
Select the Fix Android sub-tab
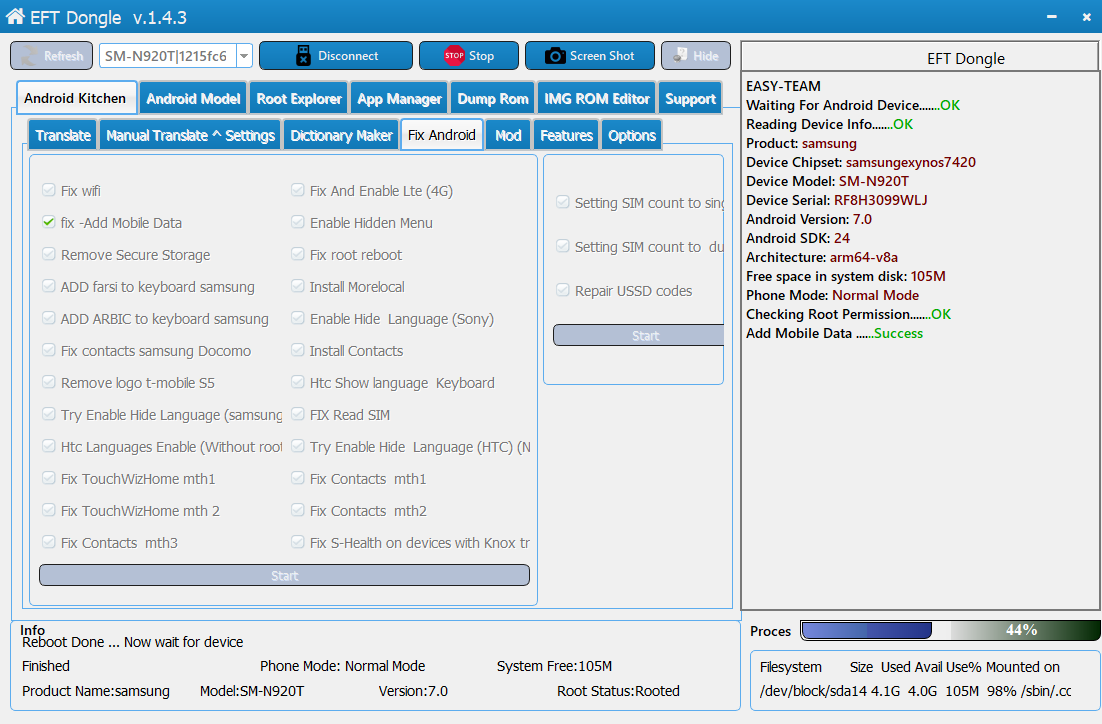point(442,135)
